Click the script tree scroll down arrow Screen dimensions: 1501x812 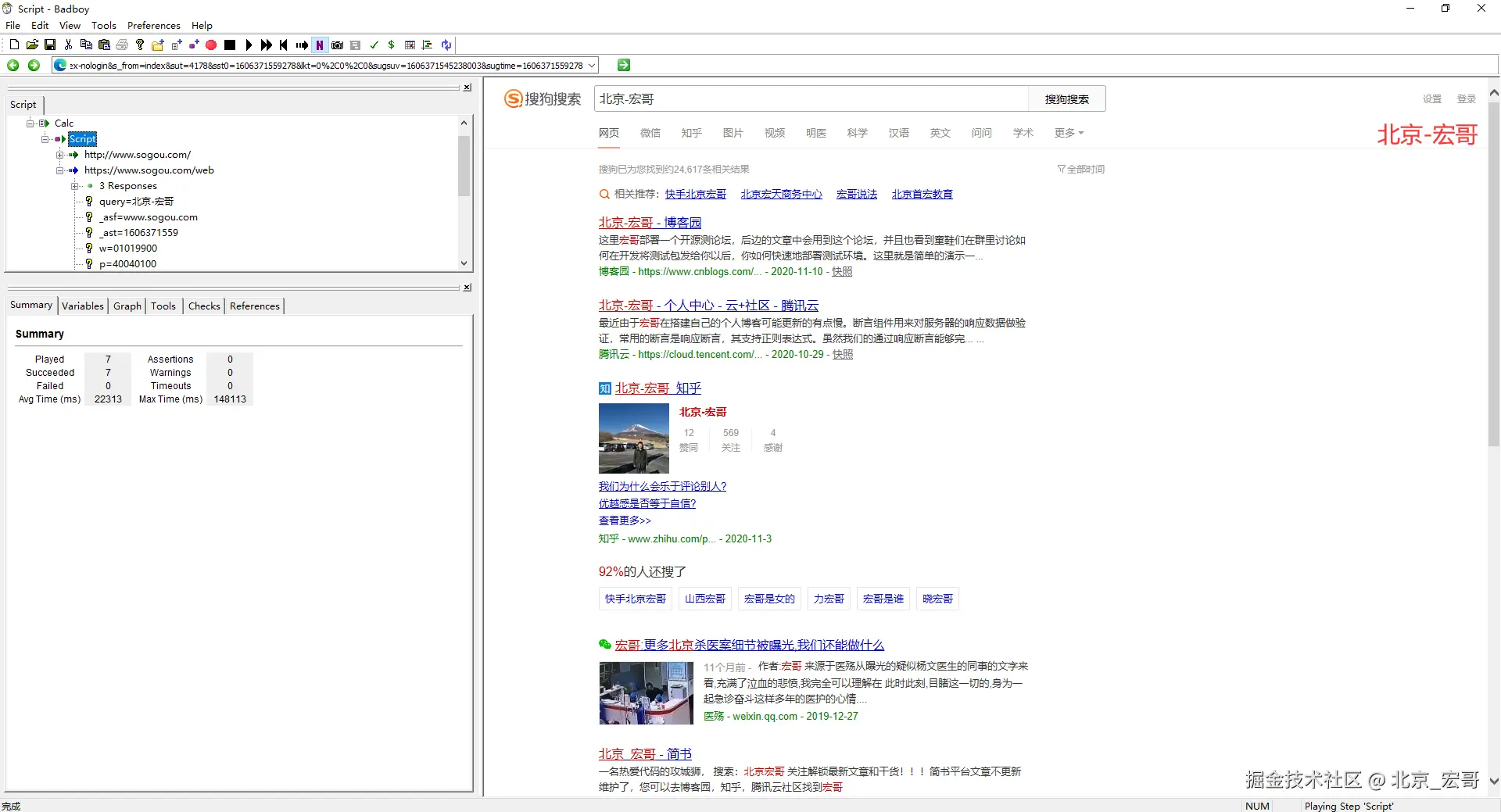coord(464,263)
